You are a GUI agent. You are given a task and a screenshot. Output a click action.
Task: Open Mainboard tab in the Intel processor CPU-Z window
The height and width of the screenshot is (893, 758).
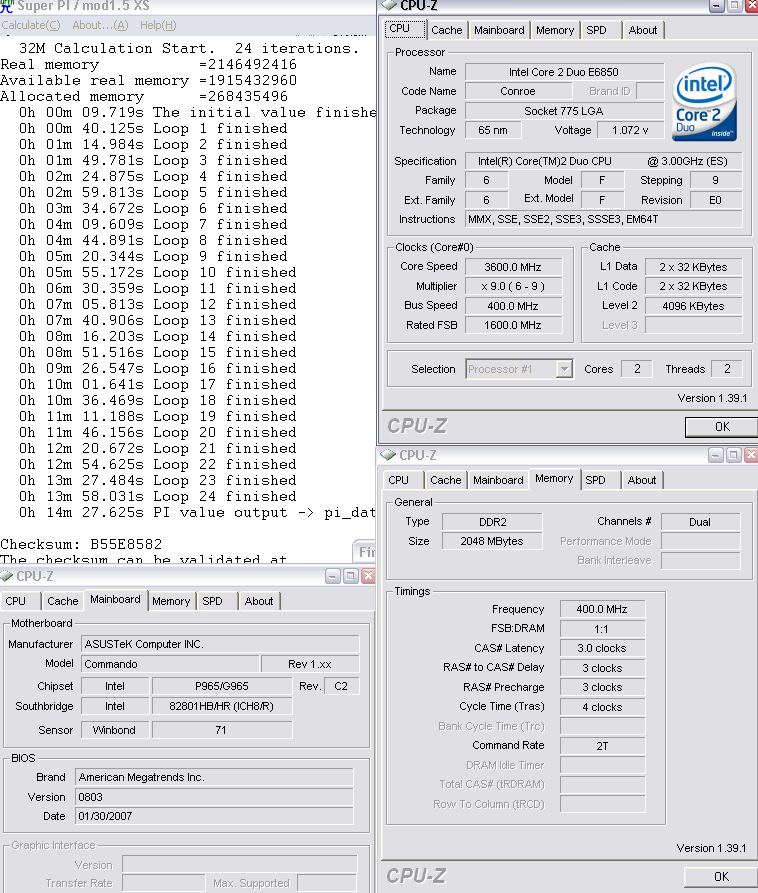[x=499, y=30]
